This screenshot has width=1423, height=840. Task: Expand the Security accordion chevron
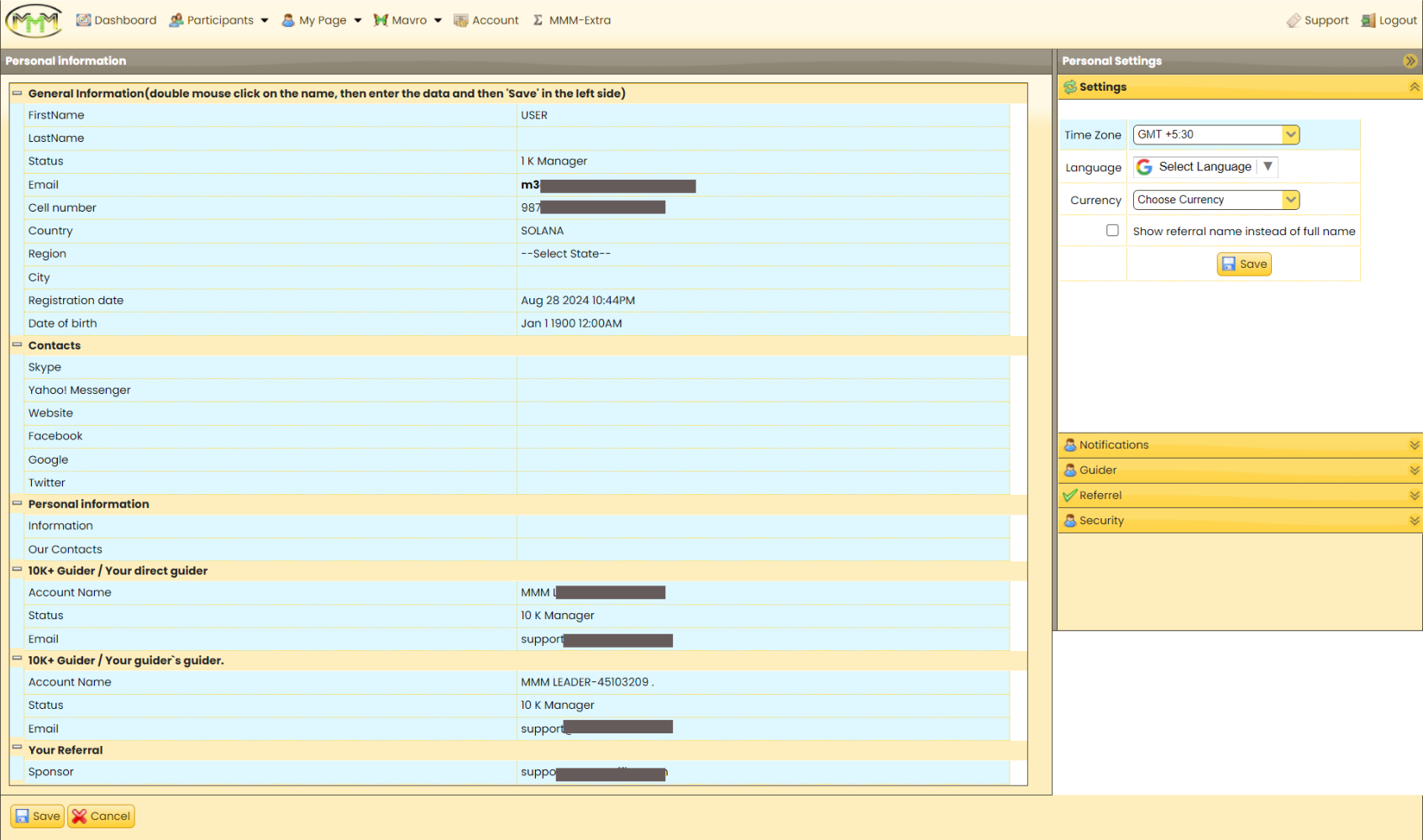click(1415, 521)
